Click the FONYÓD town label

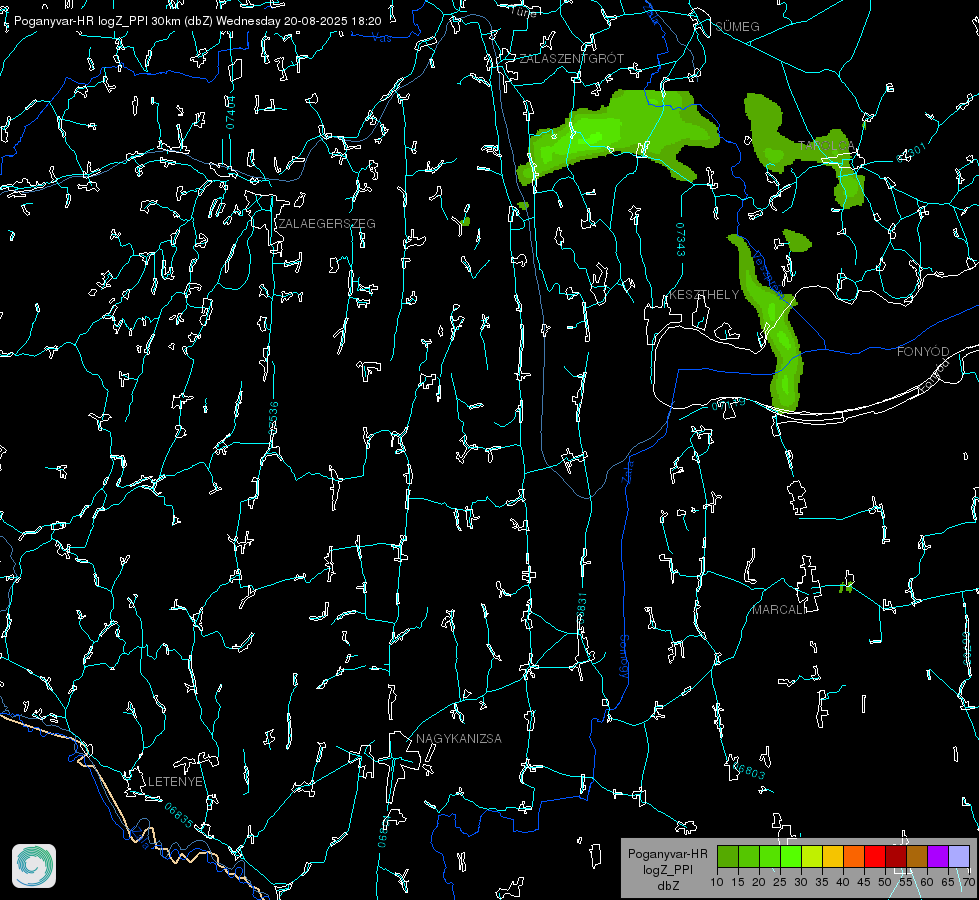[x=923, y=352]
